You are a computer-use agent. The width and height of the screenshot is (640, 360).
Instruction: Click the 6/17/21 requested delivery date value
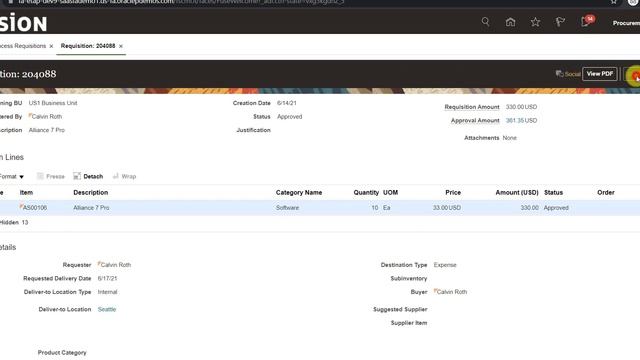pyautogui.click(x=107, y=278)
